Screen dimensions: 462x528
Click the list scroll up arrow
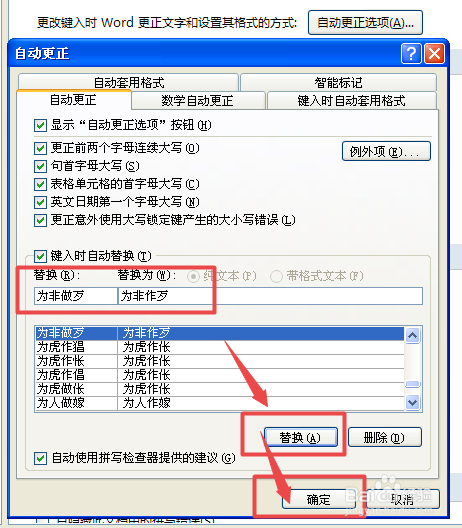(x=412, y=335)
